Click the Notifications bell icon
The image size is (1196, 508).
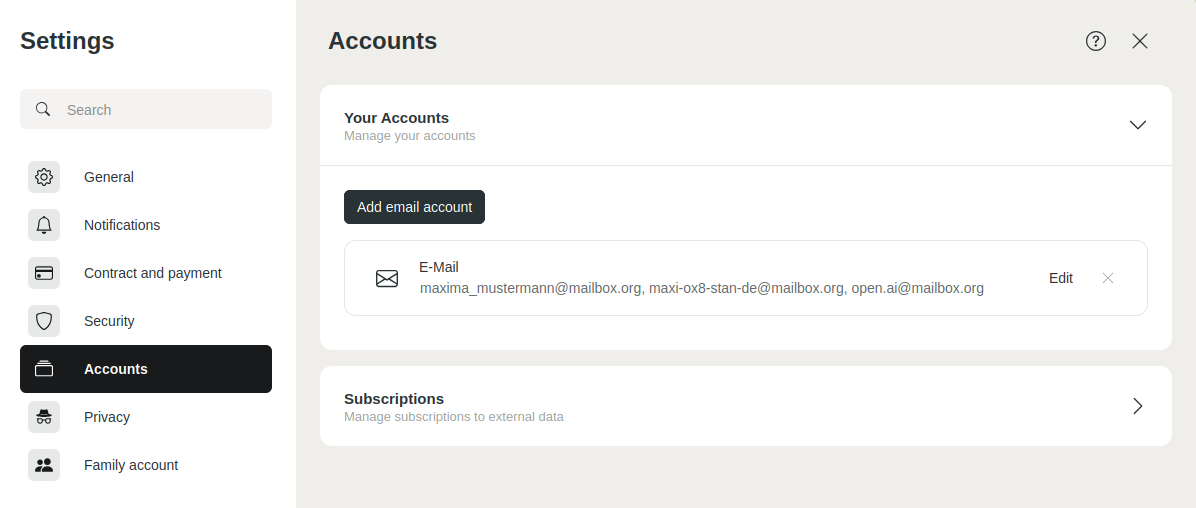tap(44, 225)
